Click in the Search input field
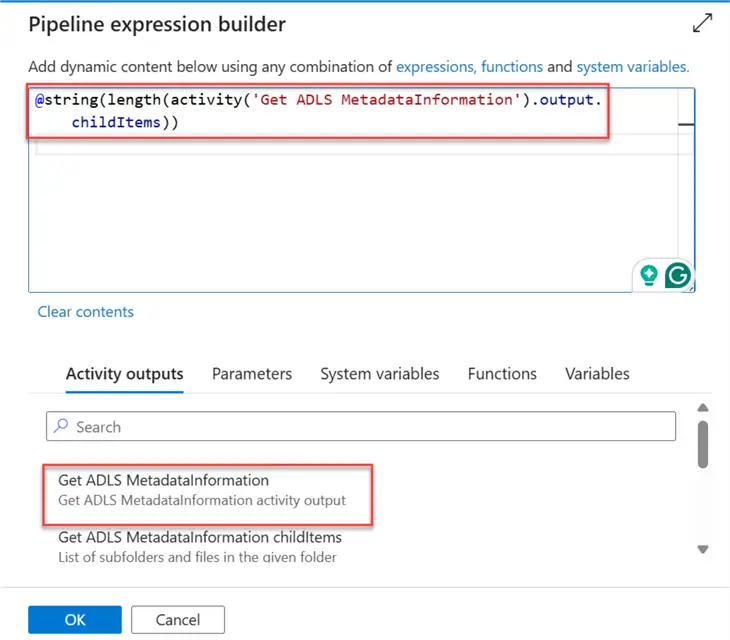The height and width of the screenshot is (640, 730). [360, 427]
